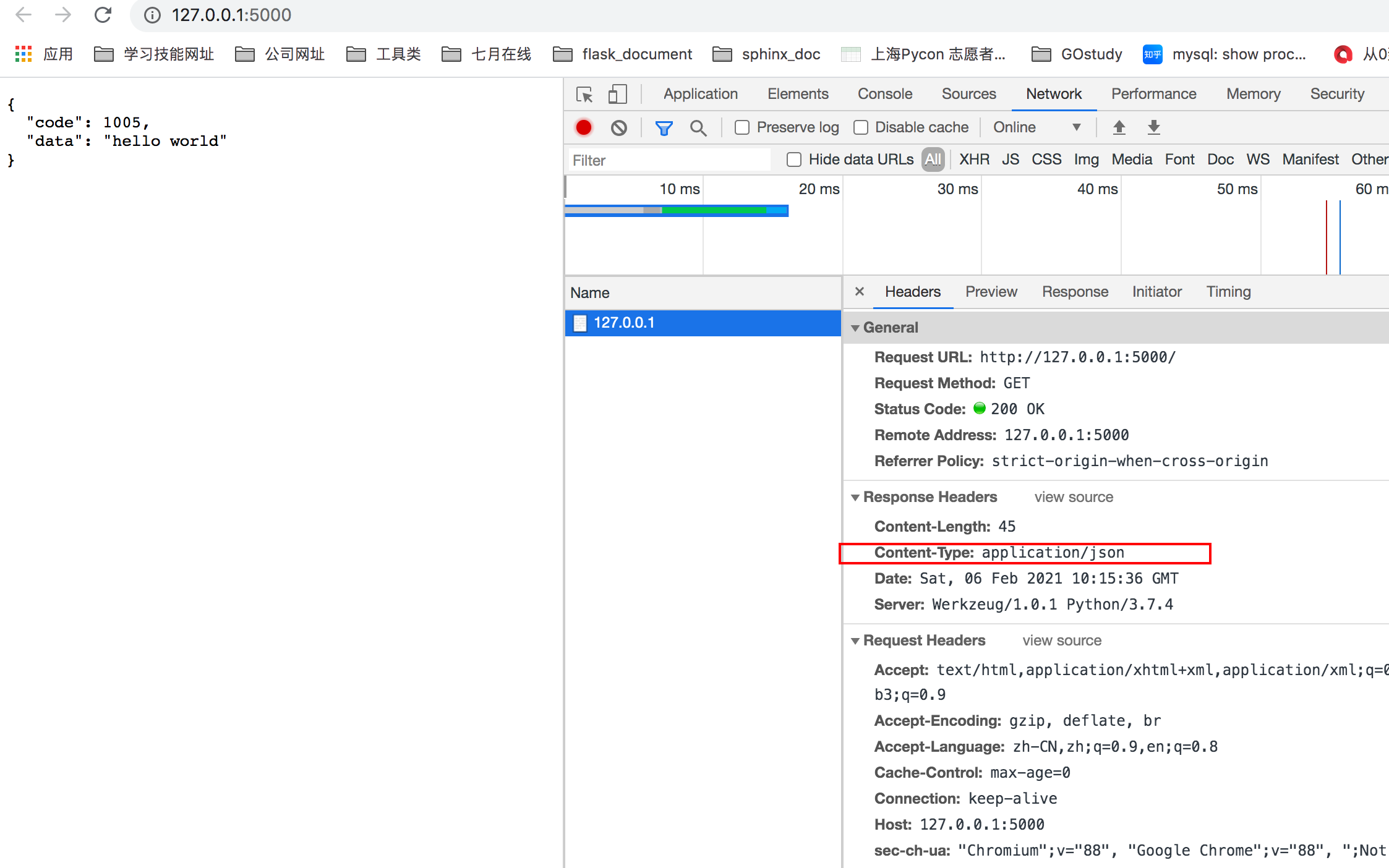Filter requests by XHR type
This screenshot has height=868, width=1389.
pyautogui.click(x=974, y=160)
